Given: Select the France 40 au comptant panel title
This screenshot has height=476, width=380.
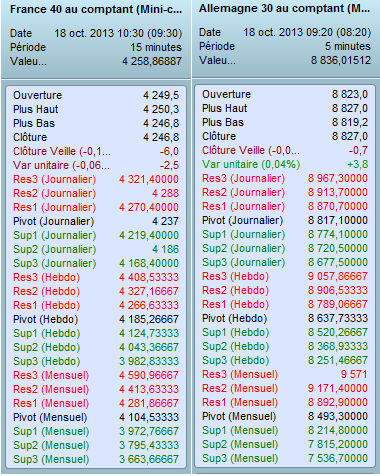Looking at the screenshot, I should tap(96, 9).
